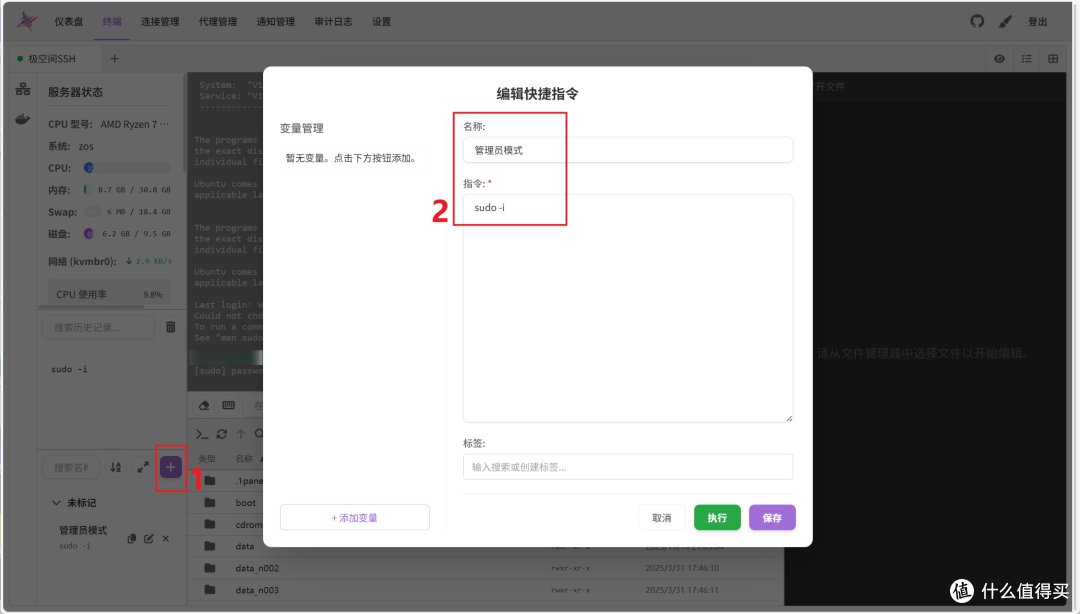Open the virtual keyboard icon
Screen dimensions: 1080x614
pos(229,405)
